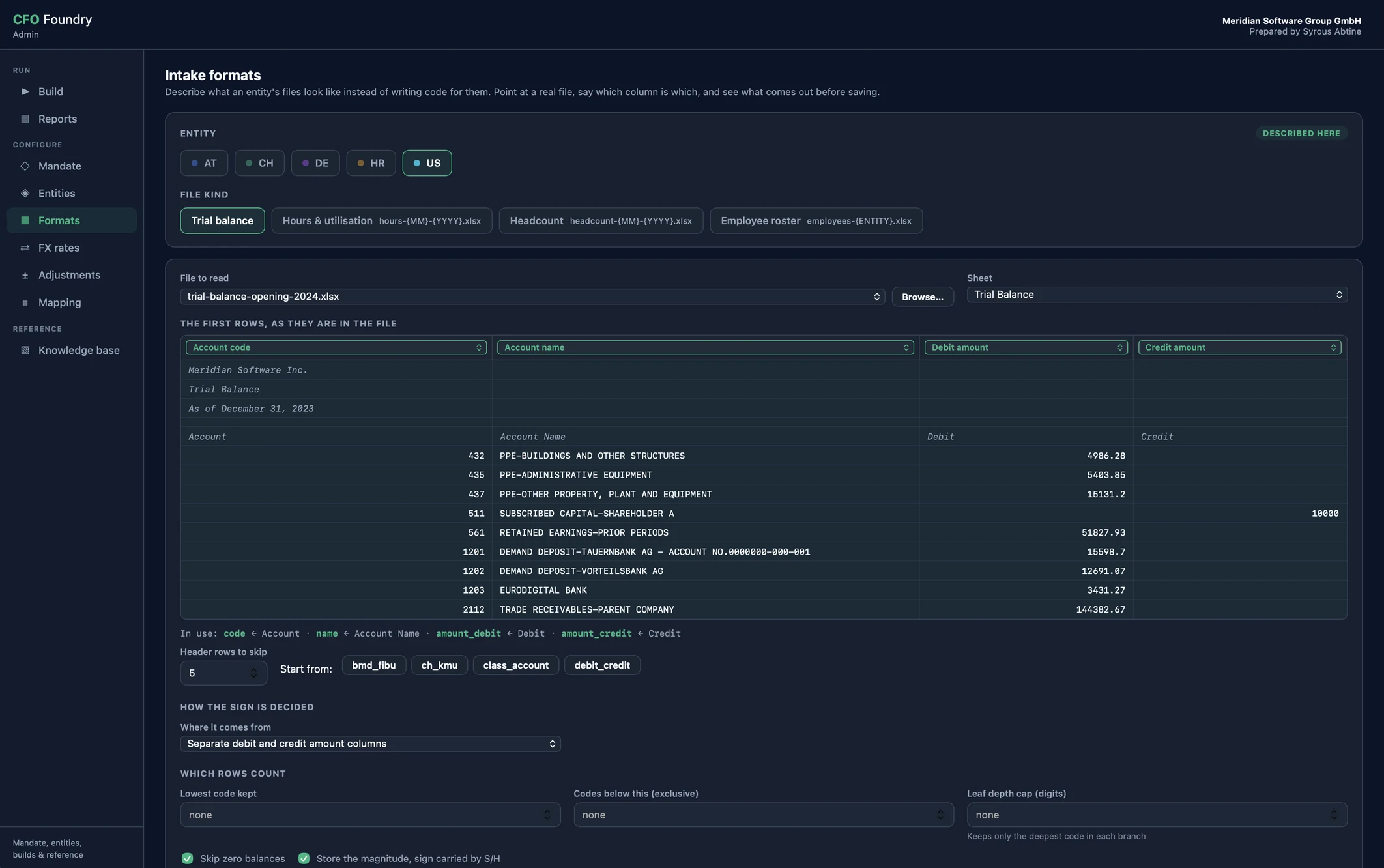This screenshot has height=868, width=1384.
Task: Open the Debit amount column mapping dropdown
Action: point(1026,347)
